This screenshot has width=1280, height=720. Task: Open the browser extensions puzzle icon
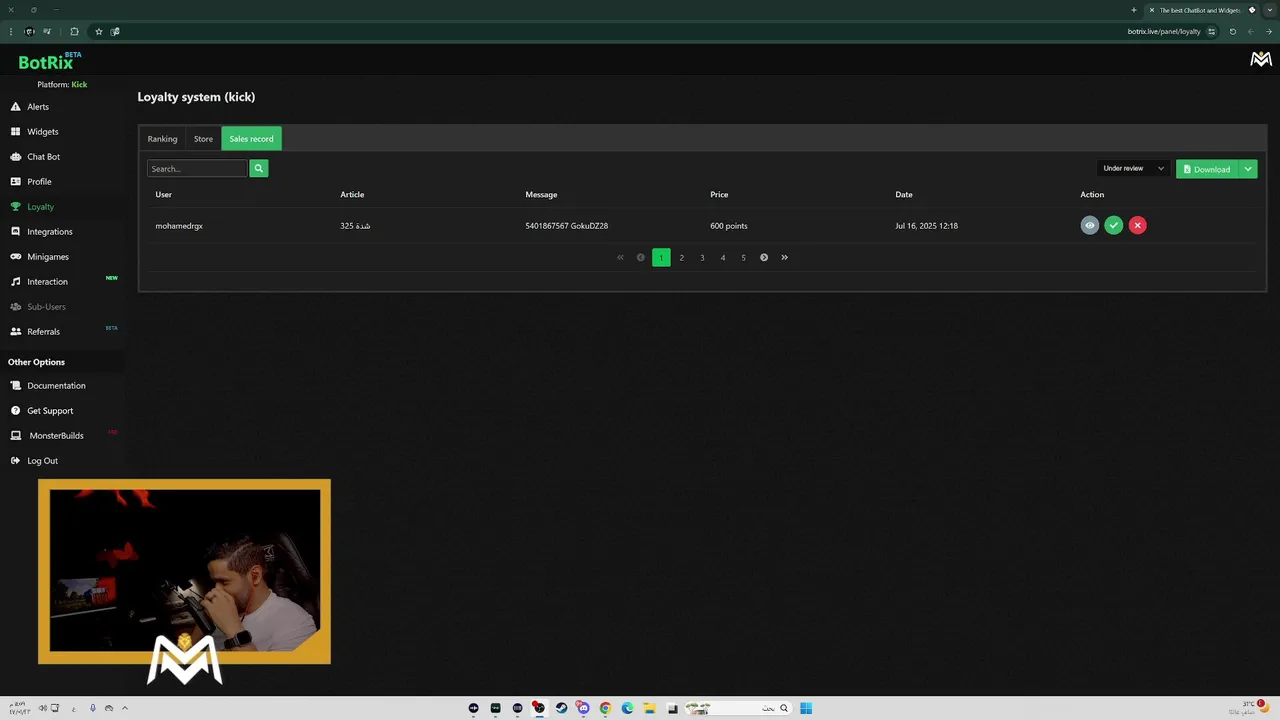(x=74, y=32)
